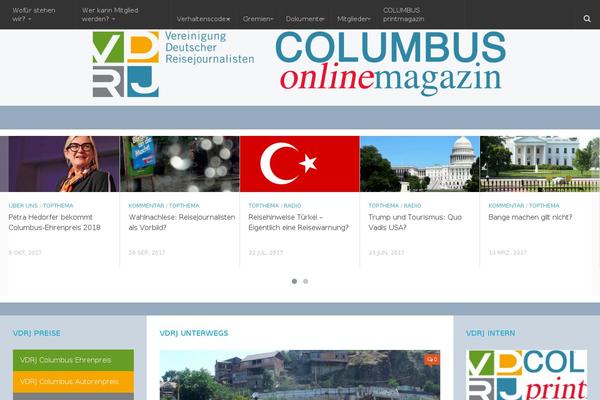Click the '9 OCT, 2017' date text

click(x=25, y=253)
